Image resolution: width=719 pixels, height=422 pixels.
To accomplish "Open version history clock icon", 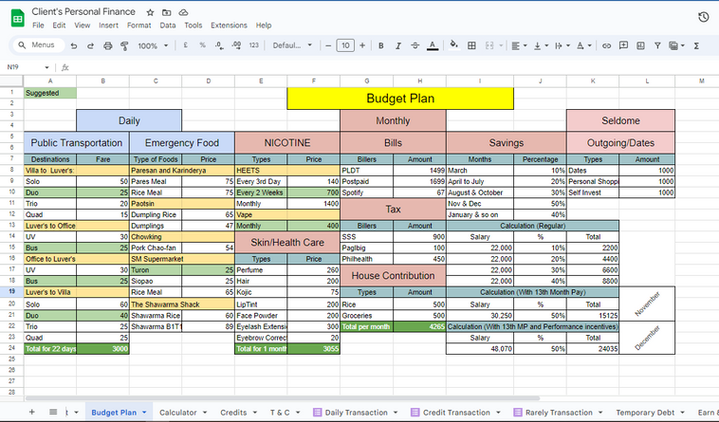I will tap(703, 17).
